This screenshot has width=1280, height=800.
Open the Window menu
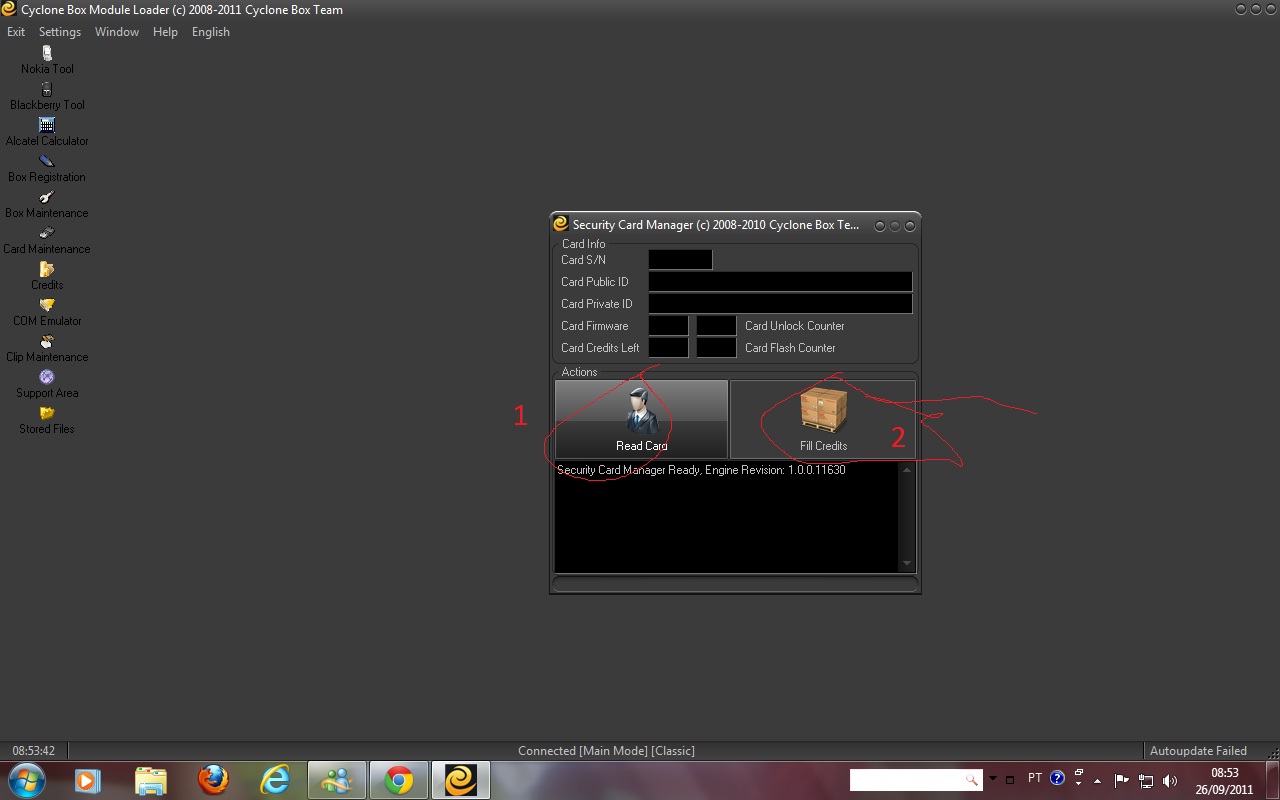(117, 32)
